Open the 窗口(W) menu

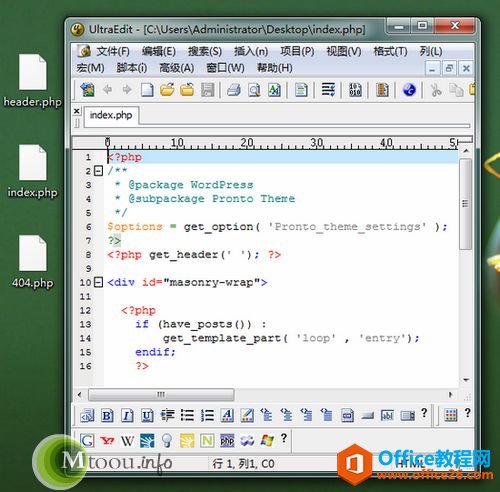pyautogui.click(x=225, y=68)
